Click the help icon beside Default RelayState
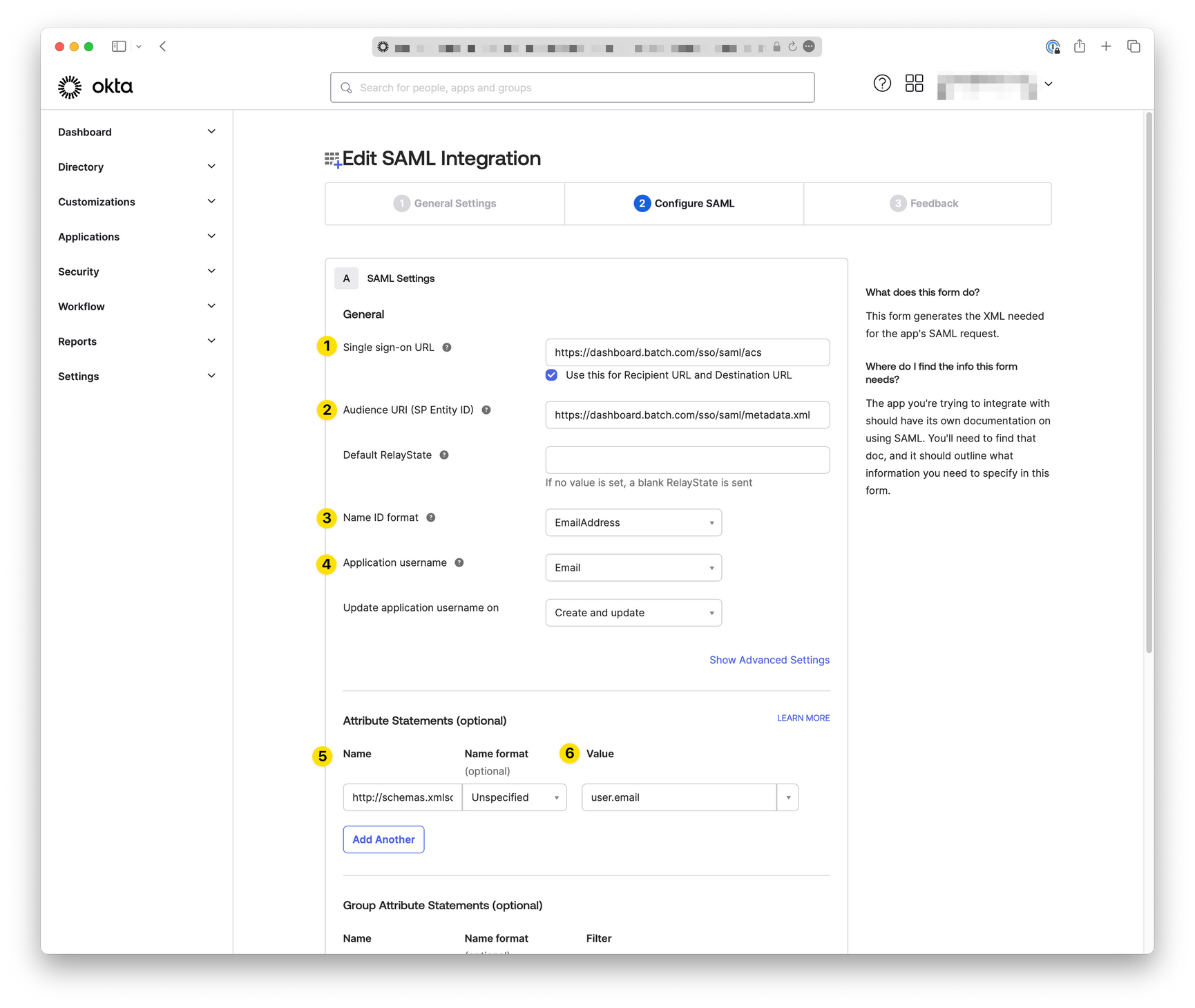This screenshot has width=1195, height=1008. pyautogui.click(x=444, y=455)
